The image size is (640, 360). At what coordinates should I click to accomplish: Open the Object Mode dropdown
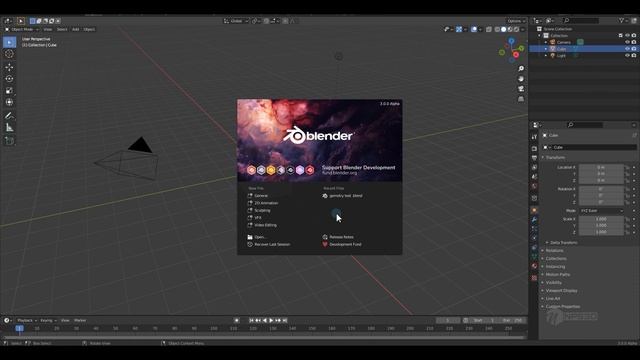tap(22, 29)
